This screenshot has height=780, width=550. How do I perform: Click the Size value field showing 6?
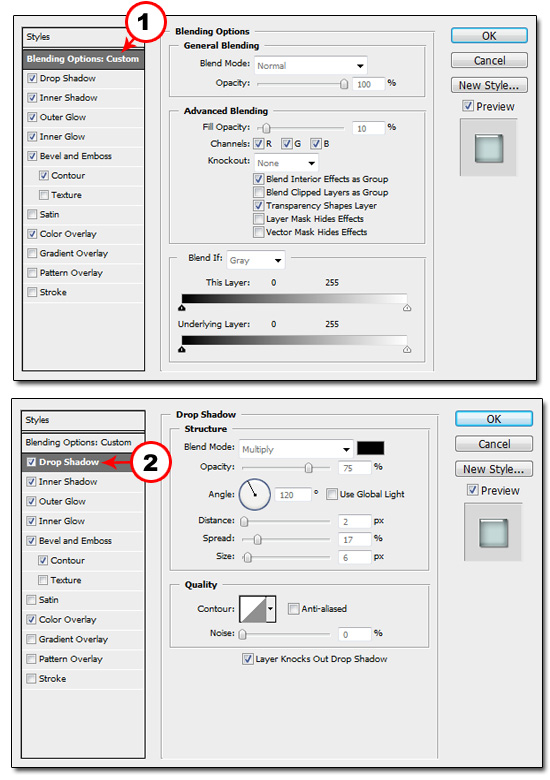pos(355,558)
